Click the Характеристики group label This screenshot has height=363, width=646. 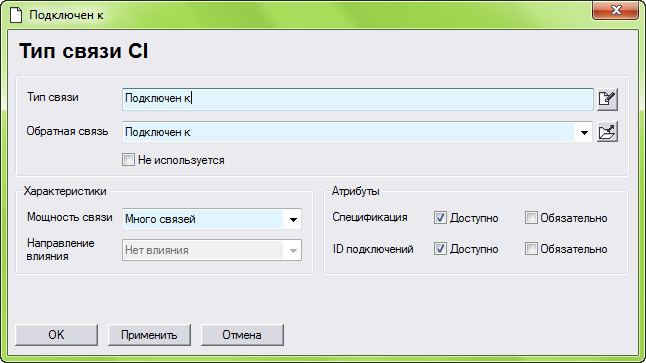(x=65, y=191)
